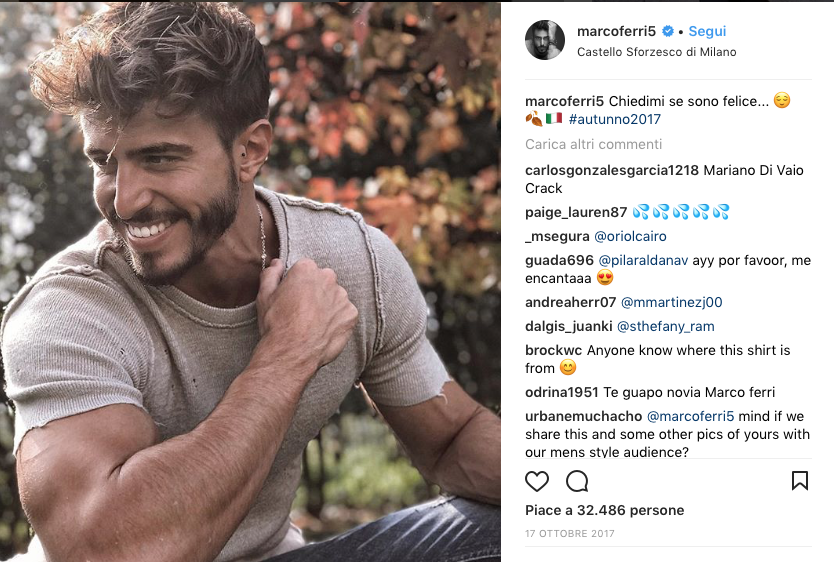Open the @pilaraldanav mention
The height and width of the screenshot is (562, 834).
click(640, 260)
